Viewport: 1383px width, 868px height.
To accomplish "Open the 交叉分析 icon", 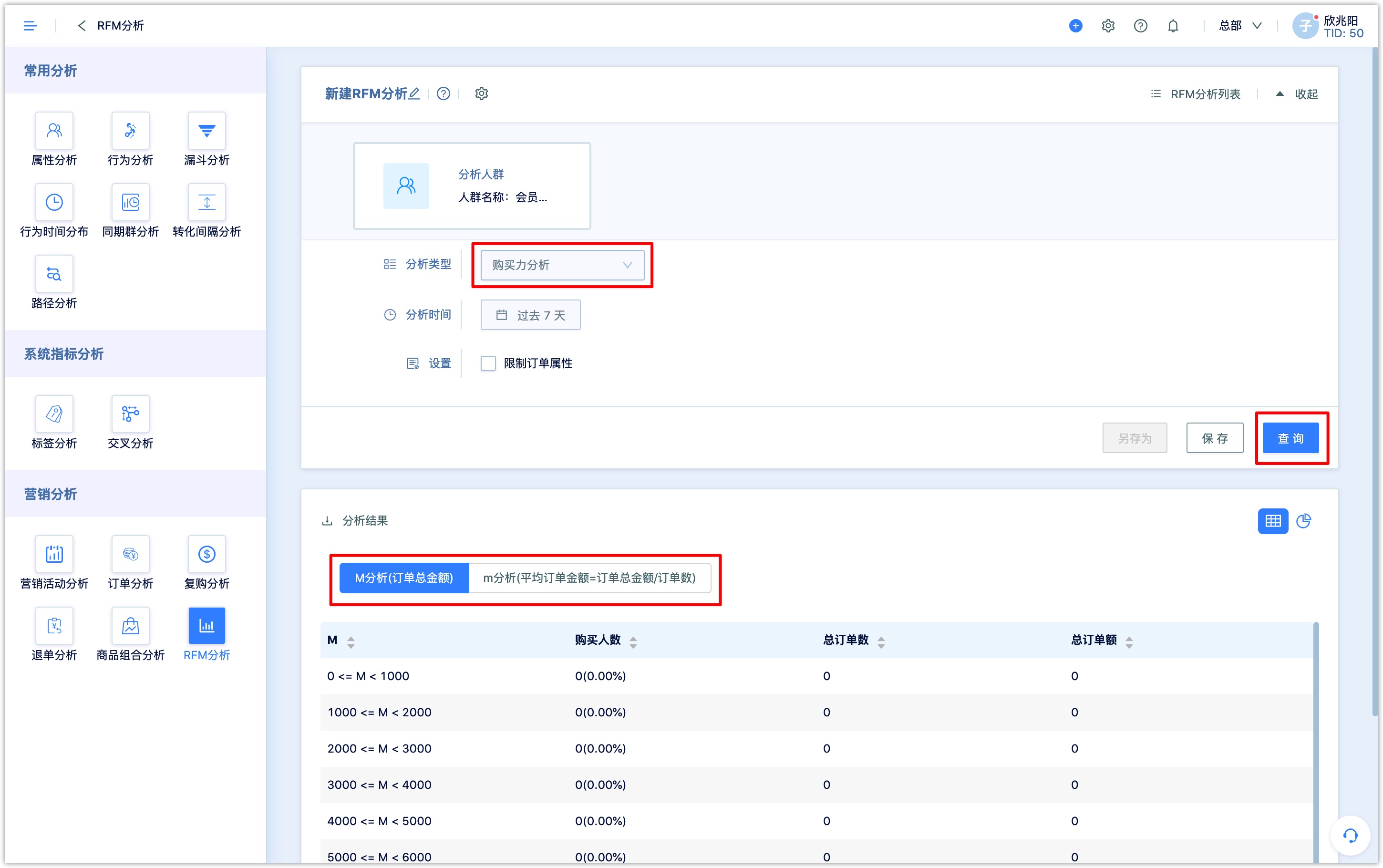I will tap(130, 414).
